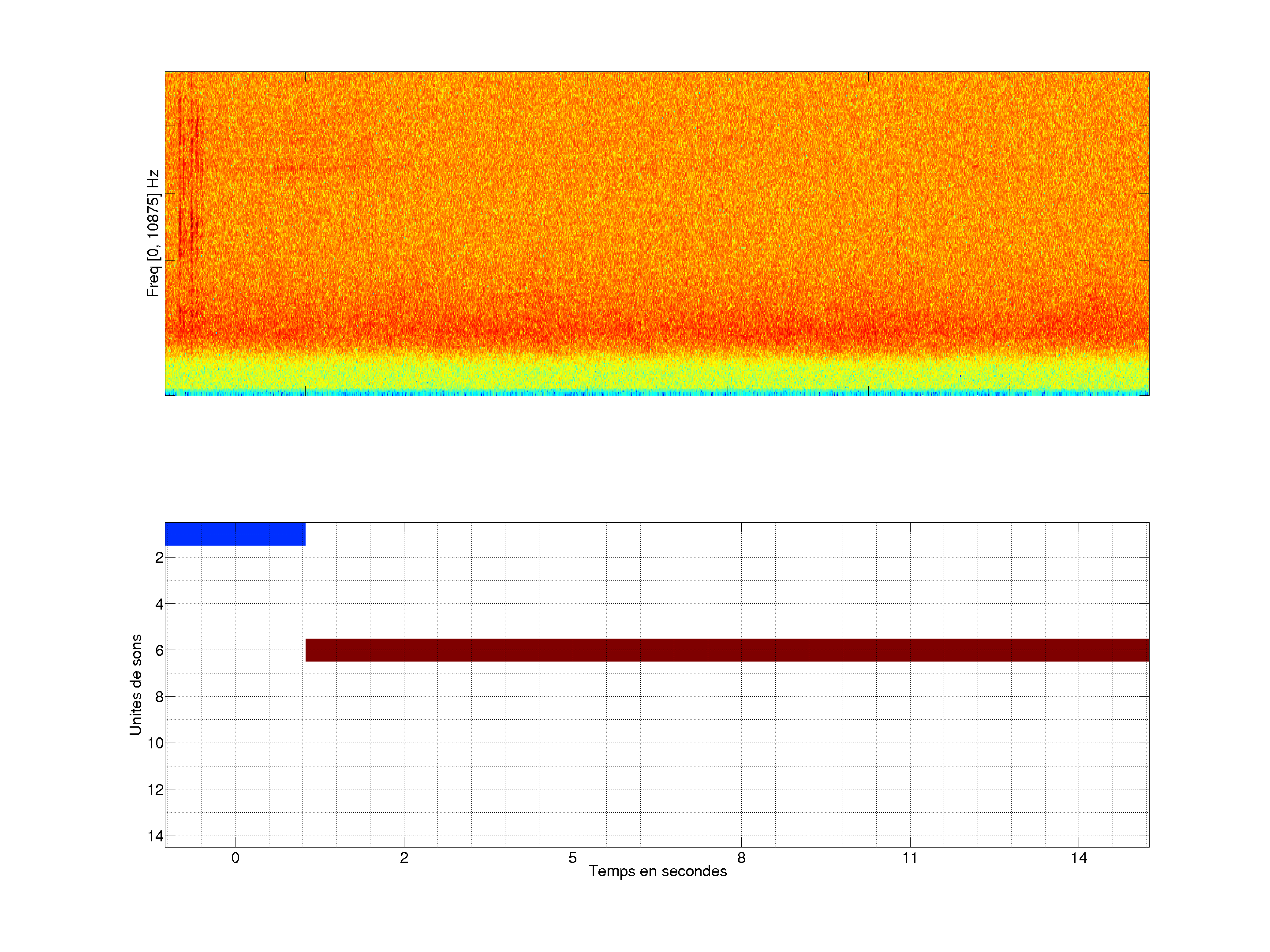Click the y-axis tick label 4
1270x952 pixels.
pos(159,604)
